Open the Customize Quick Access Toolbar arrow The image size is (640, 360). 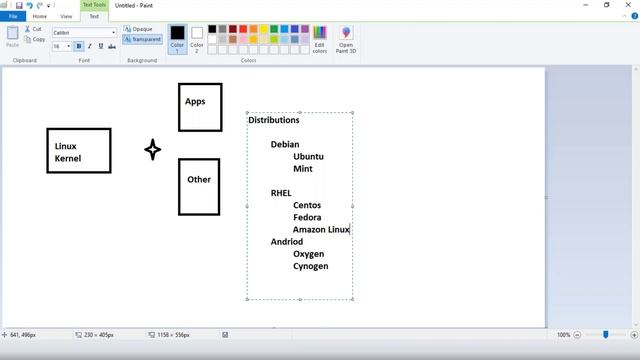(49, 6)
